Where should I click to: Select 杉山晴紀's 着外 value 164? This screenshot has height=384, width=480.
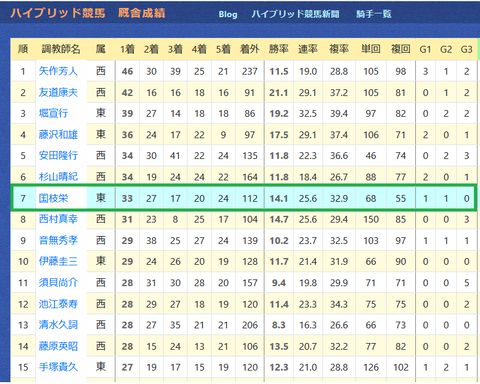pyautogui.click(x=250, y=177)
